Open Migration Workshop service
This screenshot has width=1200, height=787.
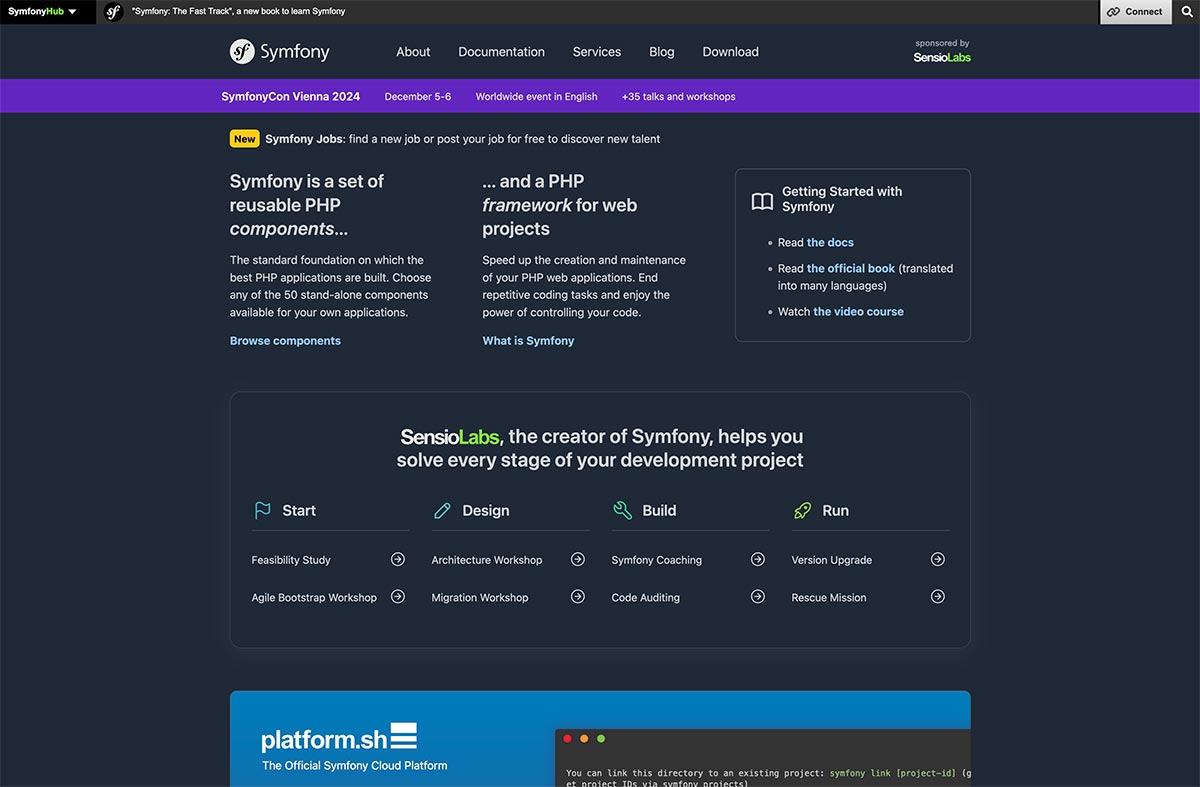click(x=480, y=597)
